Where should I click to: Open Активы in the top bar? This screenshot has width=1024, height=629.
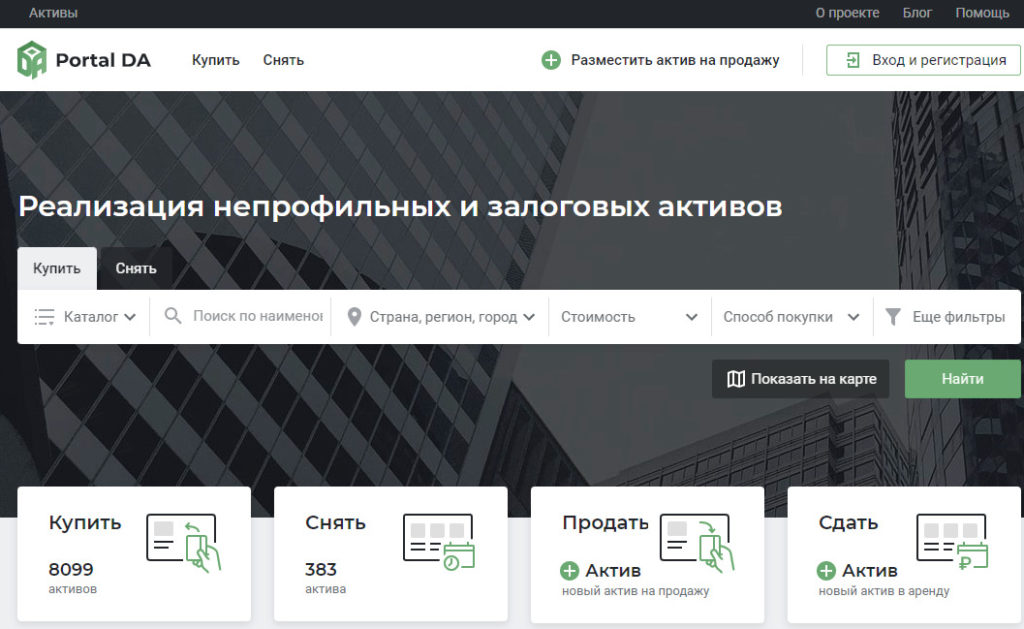pos(53,13)
